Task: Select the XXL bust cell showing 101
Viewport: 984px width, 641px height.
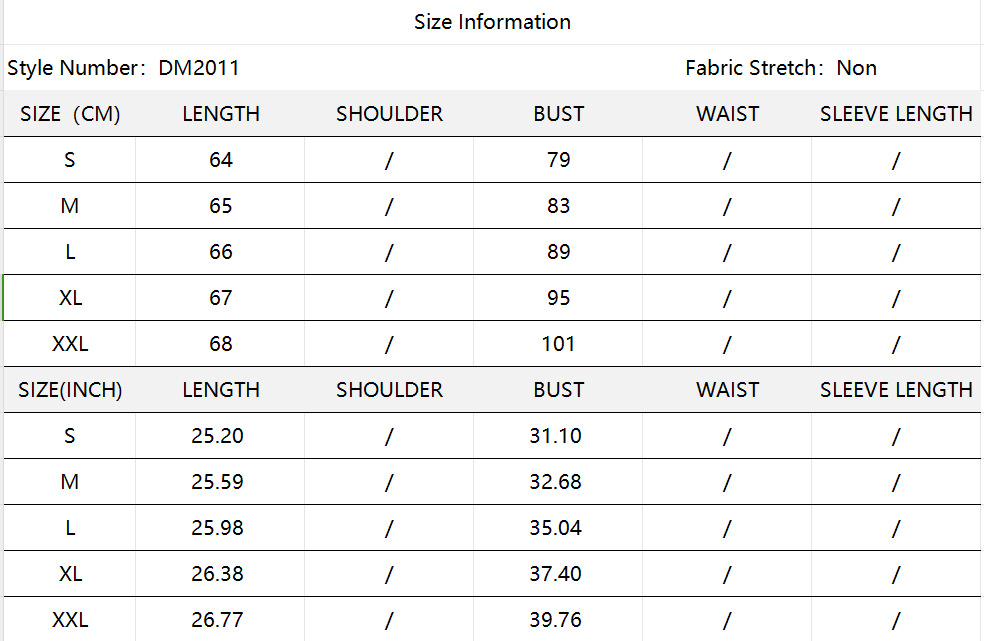Action: (558, 344)
